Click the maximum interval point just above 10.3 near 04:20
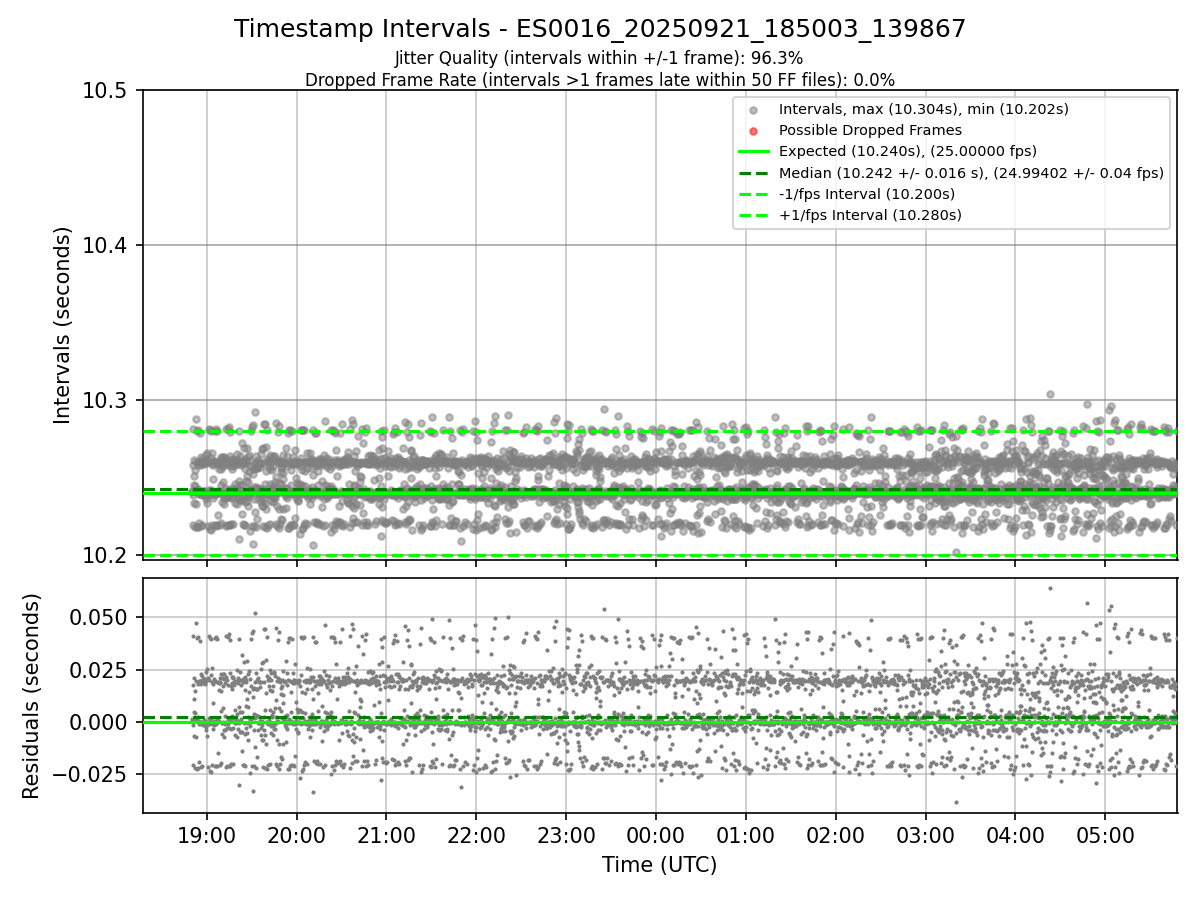1200x900 pixels. (x=1050, y=394)
